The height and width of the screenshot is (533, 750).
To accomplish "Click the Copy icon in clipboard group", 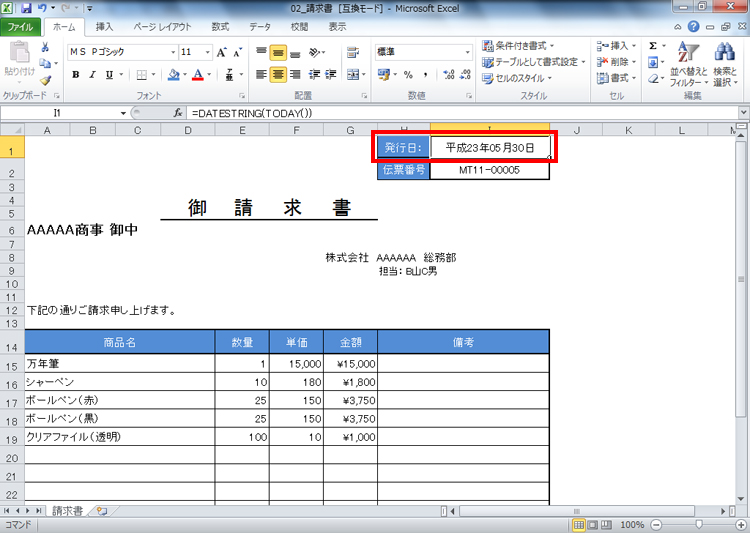I will [45, 63].
